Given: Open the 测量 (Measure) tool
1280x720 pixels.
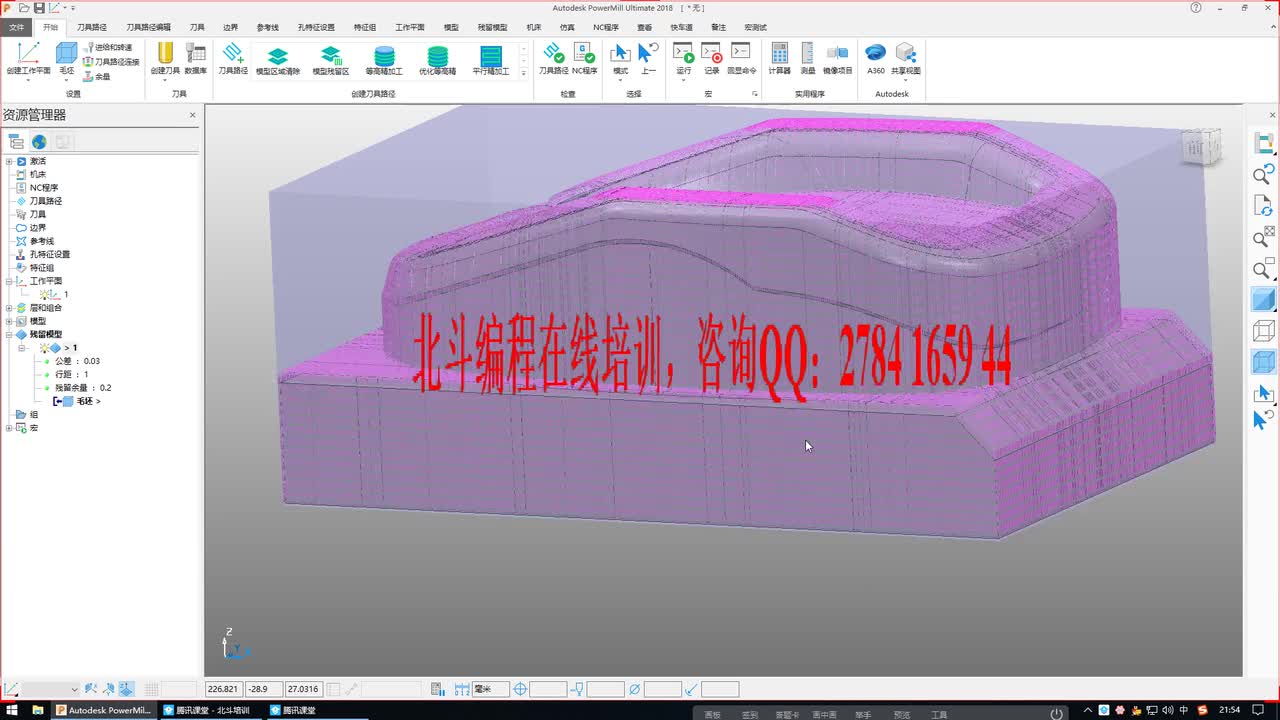Looking at the screenshot, I should [x=808, y=53].
